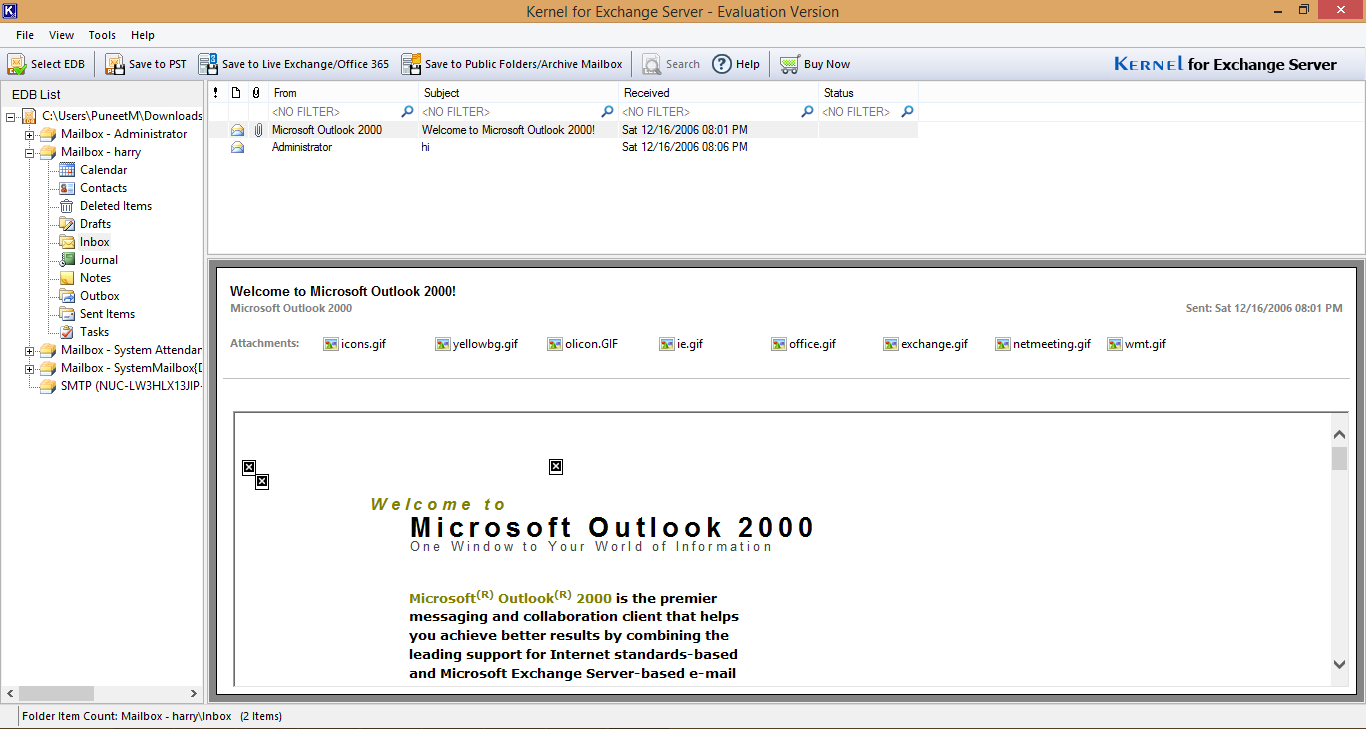Open the File menu
This screenshot has width=1366, height=729.
pyautogui.click(x=25, y=35)
